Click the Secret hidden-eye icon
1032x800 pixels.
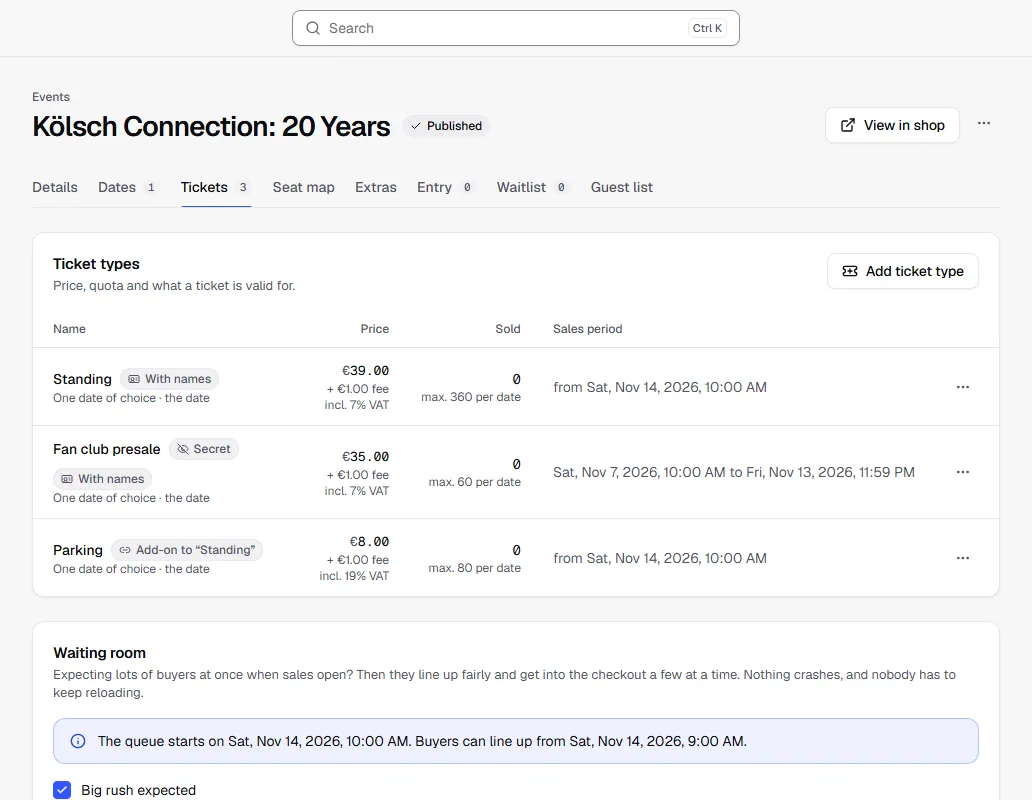pos(183,449)
